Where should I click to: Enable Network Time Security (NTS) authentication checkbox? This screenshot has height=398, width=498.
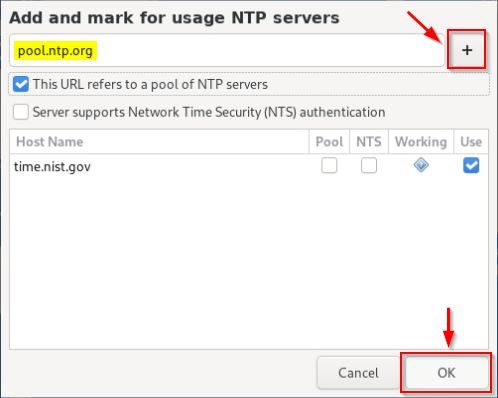pyautogui.click(x=21, y=112)
